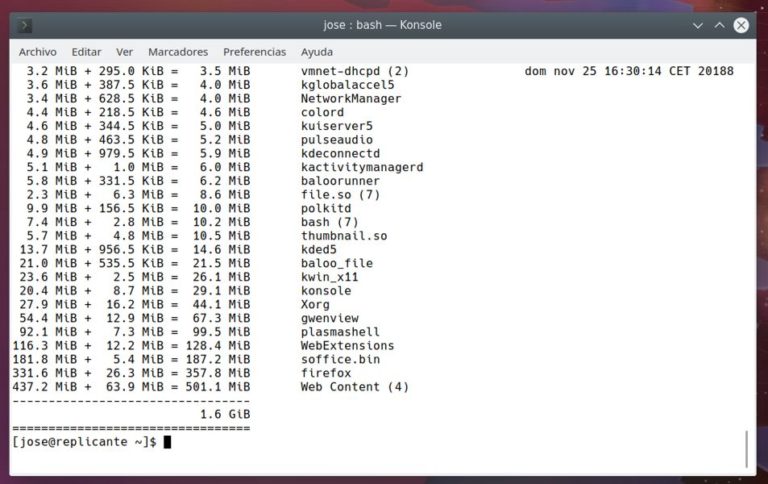Show the Ayuda menu
768x484 pixels.
[x=317, y=52]
